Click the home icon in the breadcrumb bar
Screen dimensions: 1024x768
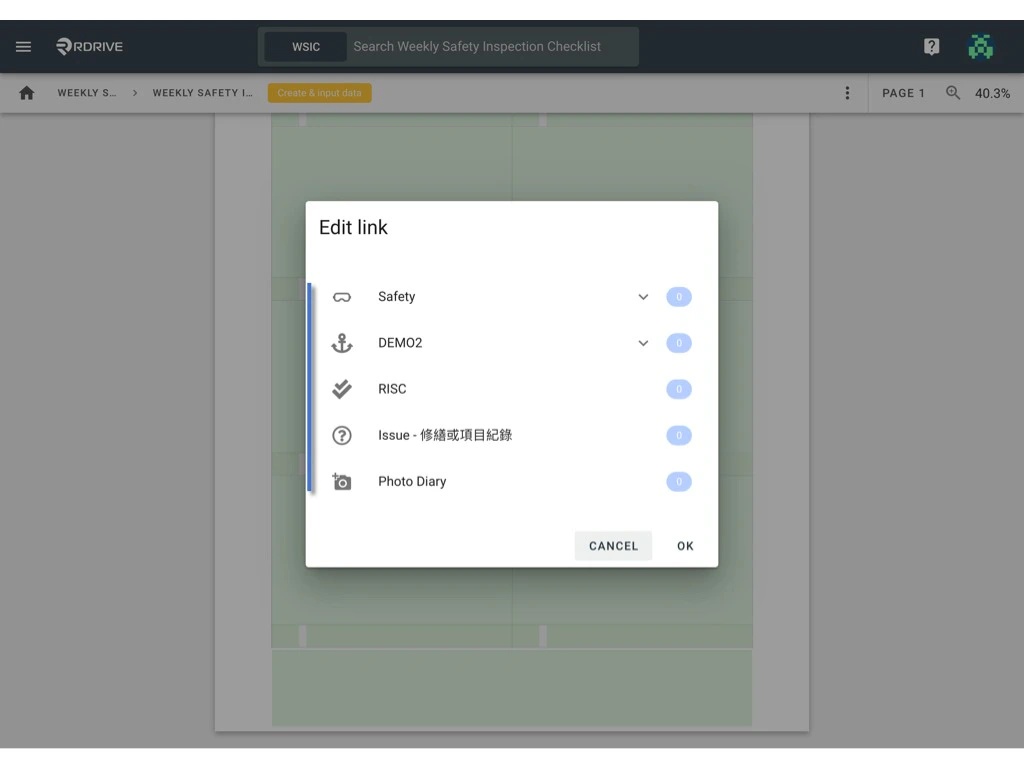(26, 92)
